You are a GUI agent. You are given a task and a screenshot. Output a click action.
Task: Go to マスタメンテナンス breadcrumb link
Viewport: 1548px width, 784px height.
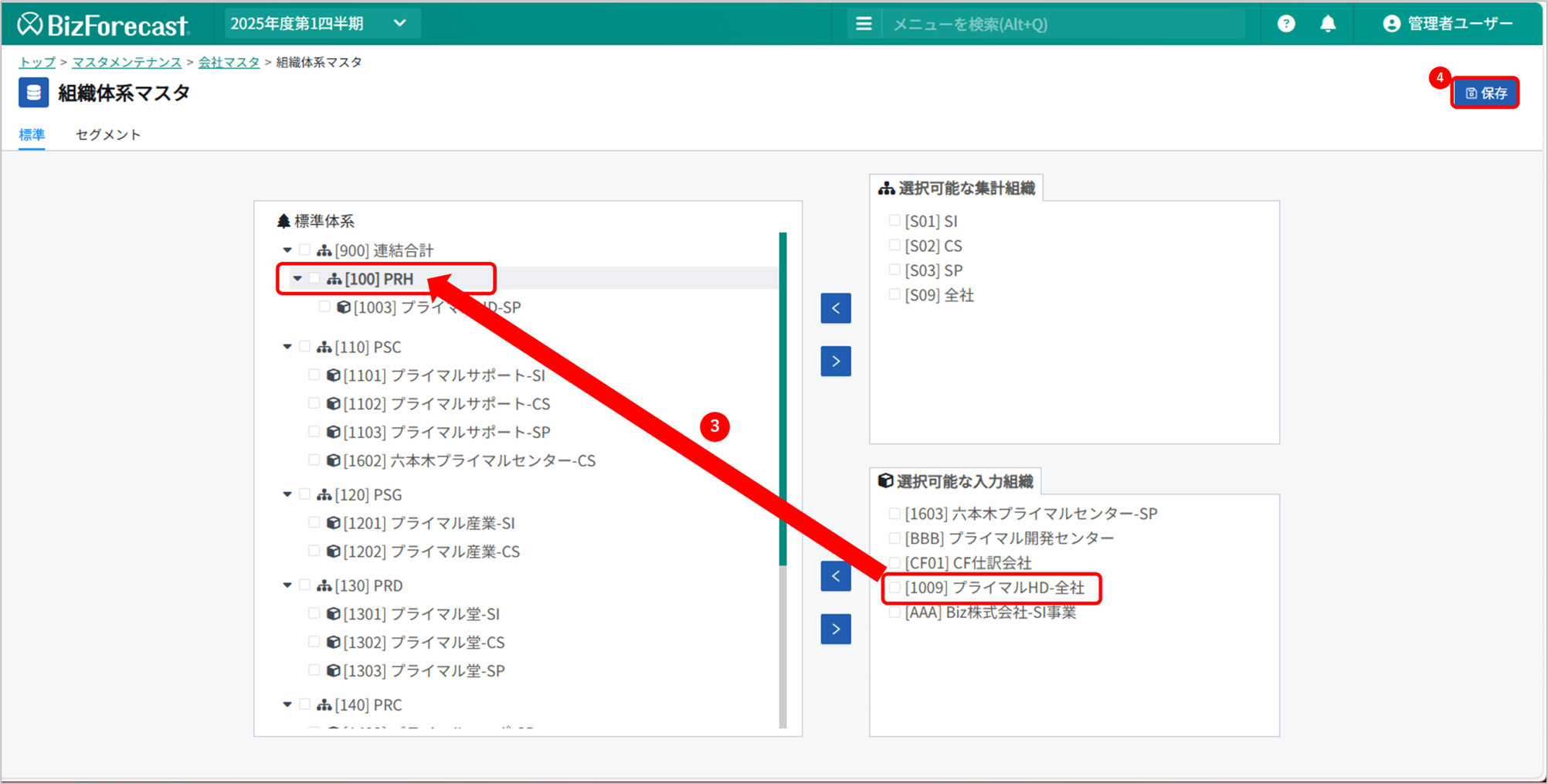pyautogui.click(x=127, y=63)
